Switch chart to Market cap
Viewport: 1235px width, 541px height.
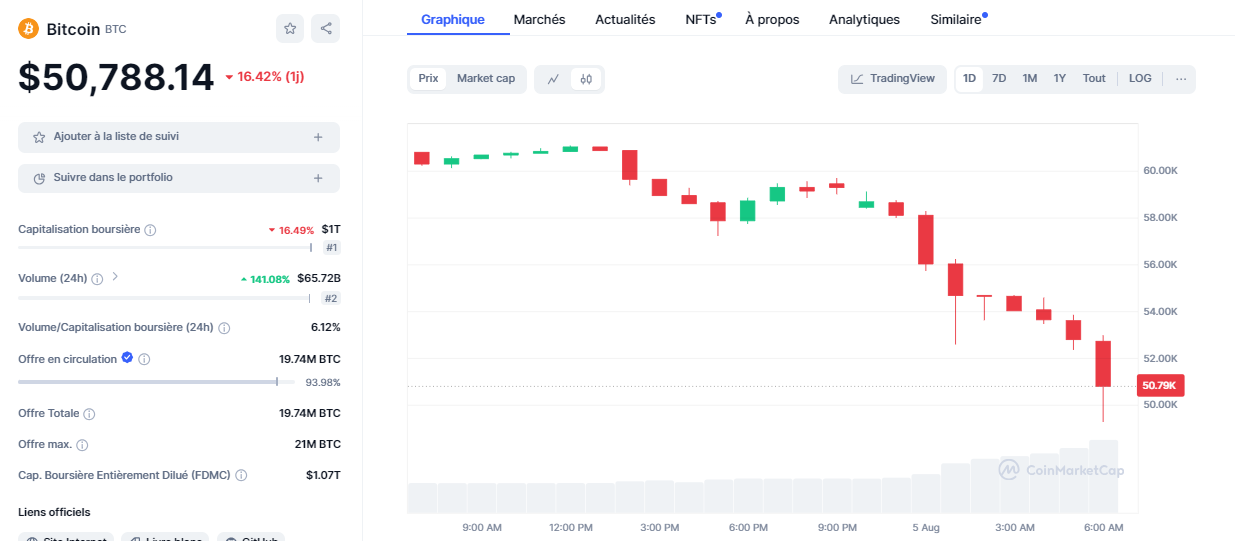click(x=486, y=78)
